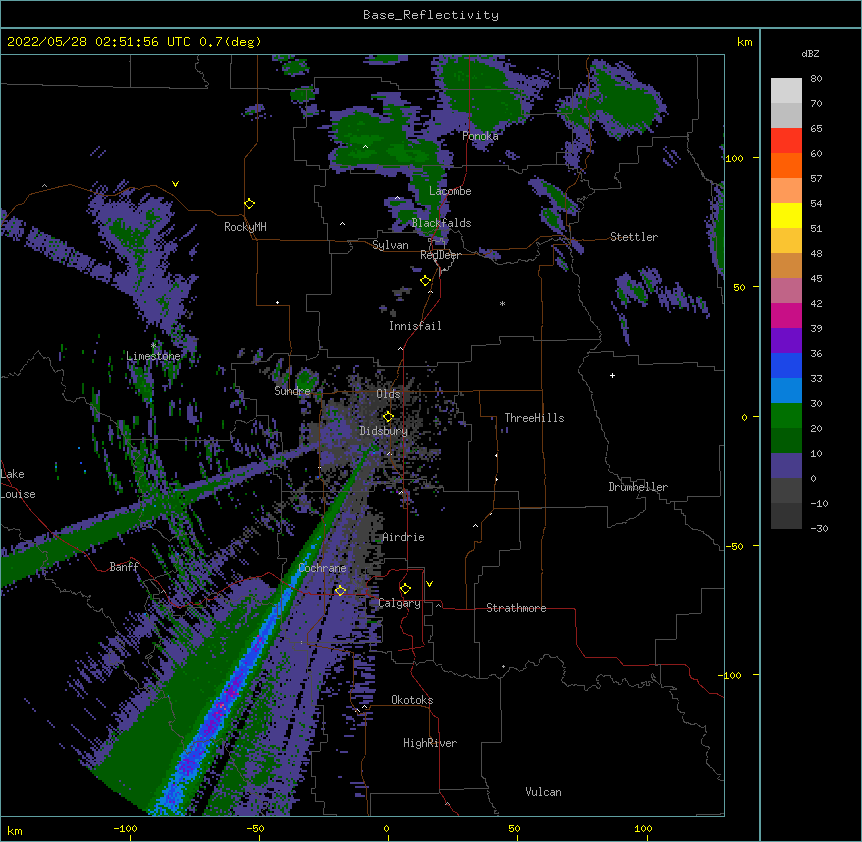Image resolution: width=862 pixels, height=842 pixels.
Task: Select the white asterisk marker east of Innisfail
Action: [502, 303]
